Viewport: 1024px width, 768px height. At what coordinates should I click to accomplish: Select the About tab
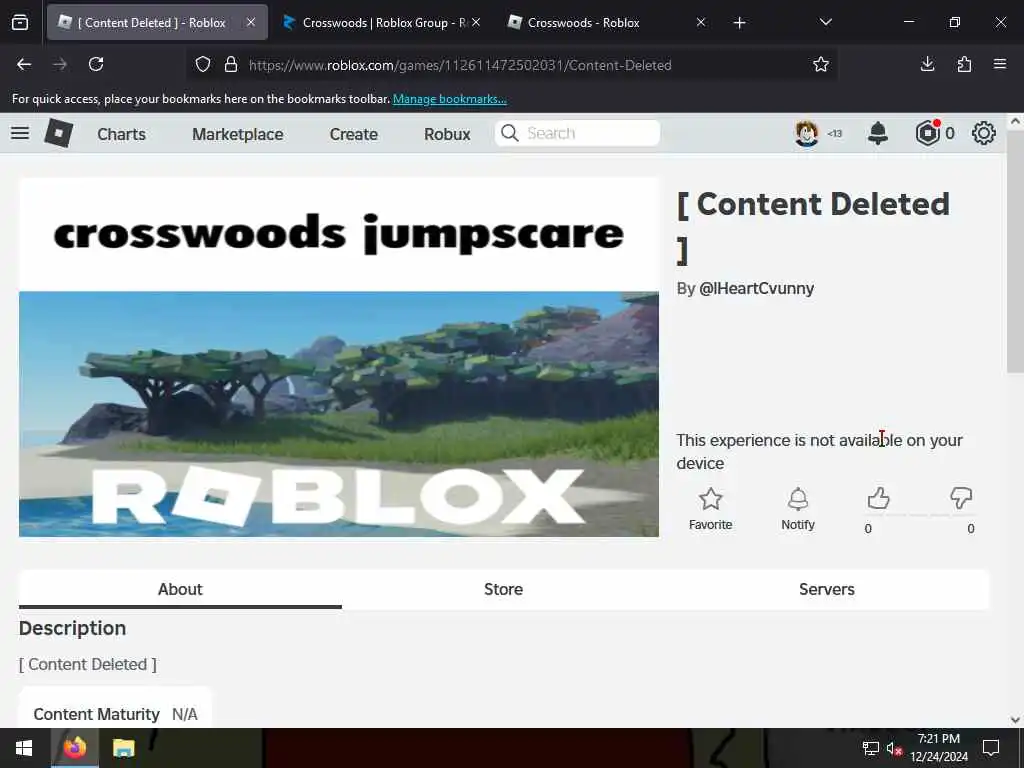(x=180, y=589)
